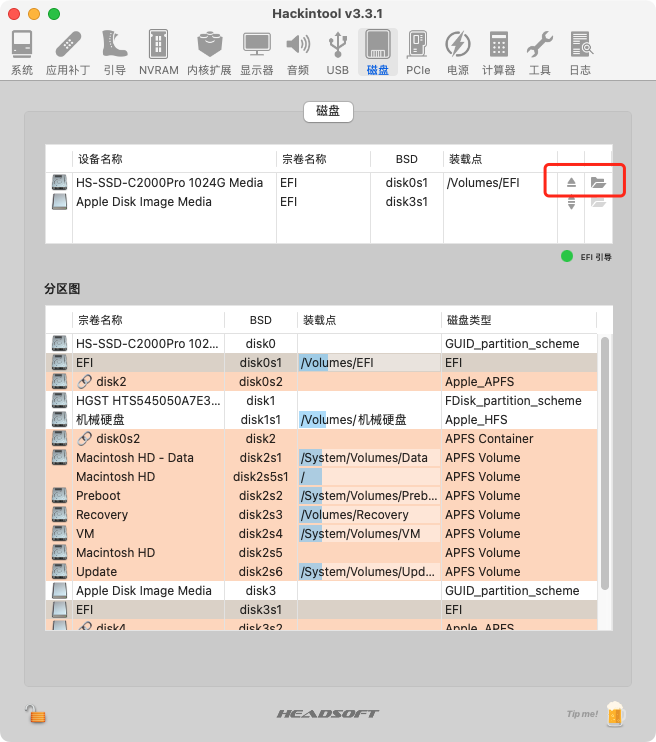Select the disk2 APFS Container row
Screen dimensions: 656x742
[x=322, y=439]
